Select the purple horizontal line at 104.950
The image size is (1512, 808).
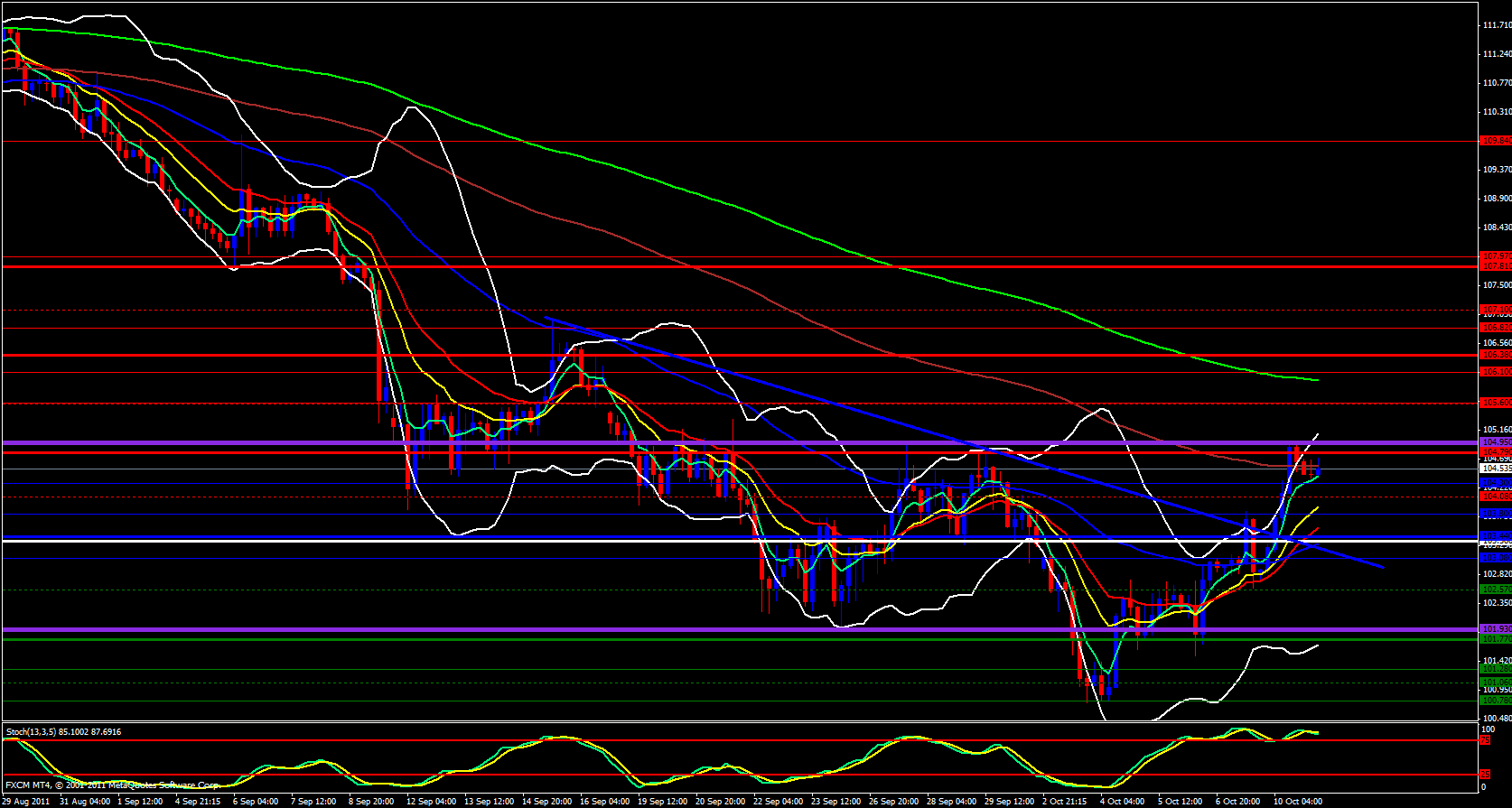click(723, 442)
